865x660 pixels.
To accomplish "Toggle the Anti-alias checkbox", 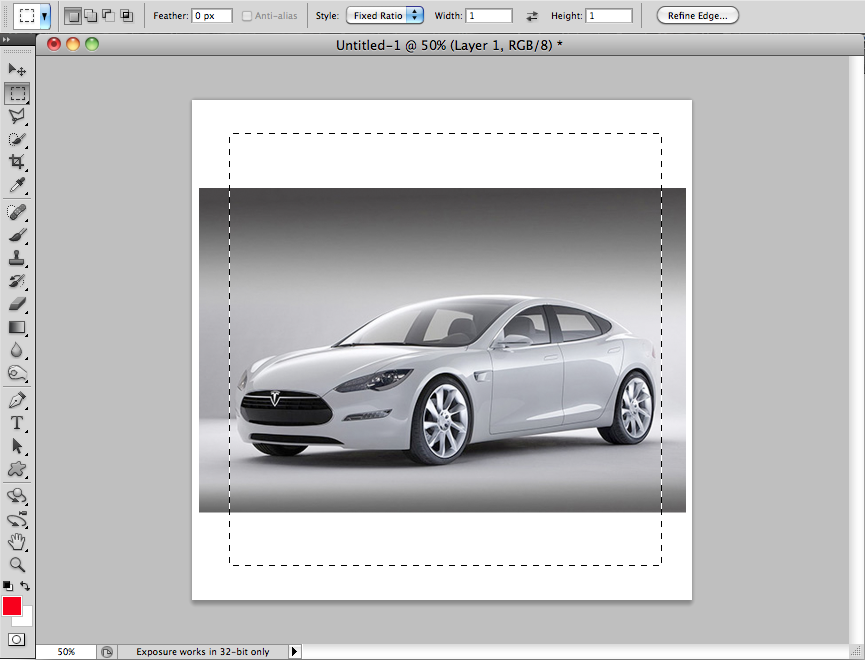I will (247, 16).
